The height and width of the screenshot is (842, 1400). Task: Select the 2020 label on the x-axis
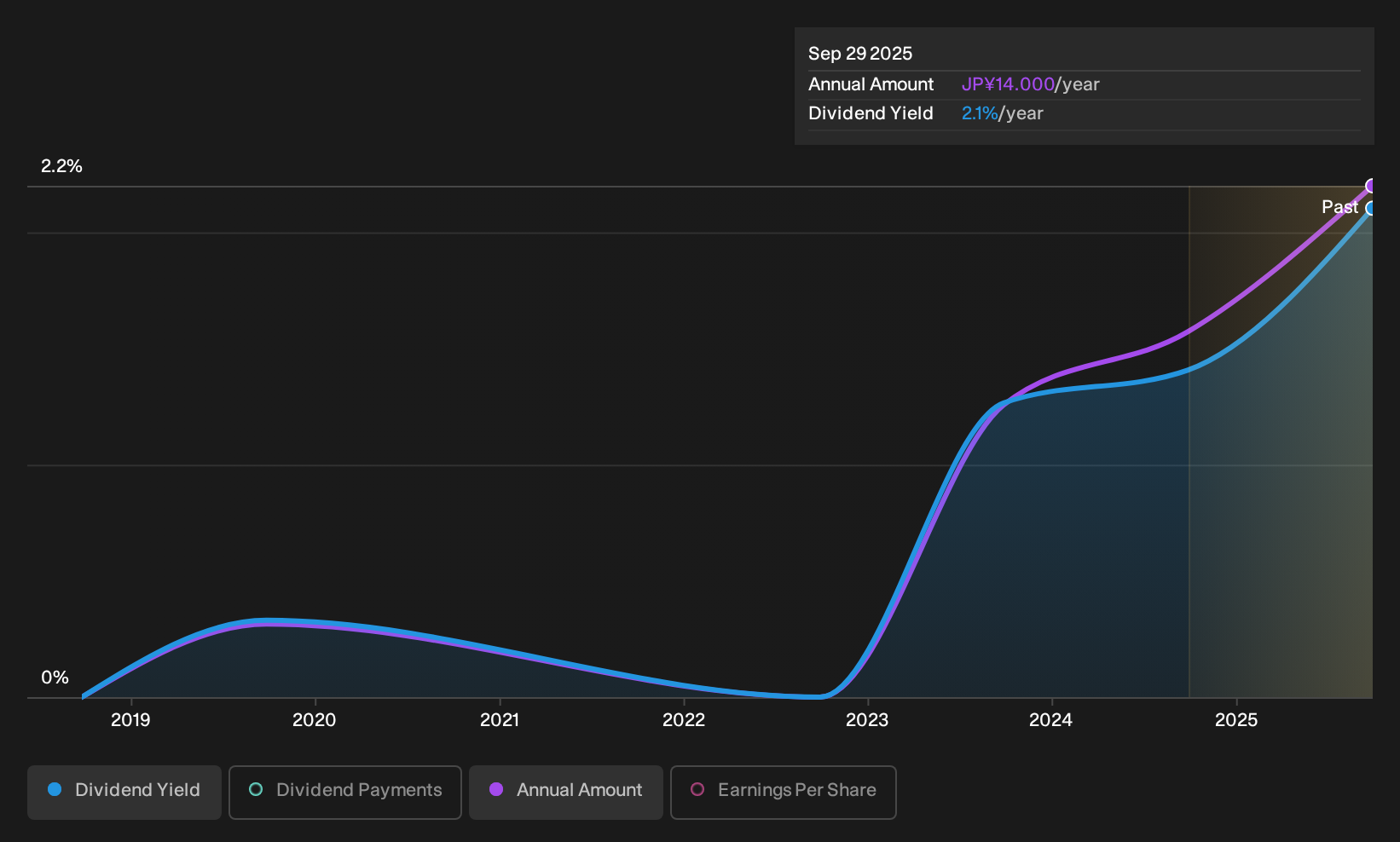click(x=315, y=720)
